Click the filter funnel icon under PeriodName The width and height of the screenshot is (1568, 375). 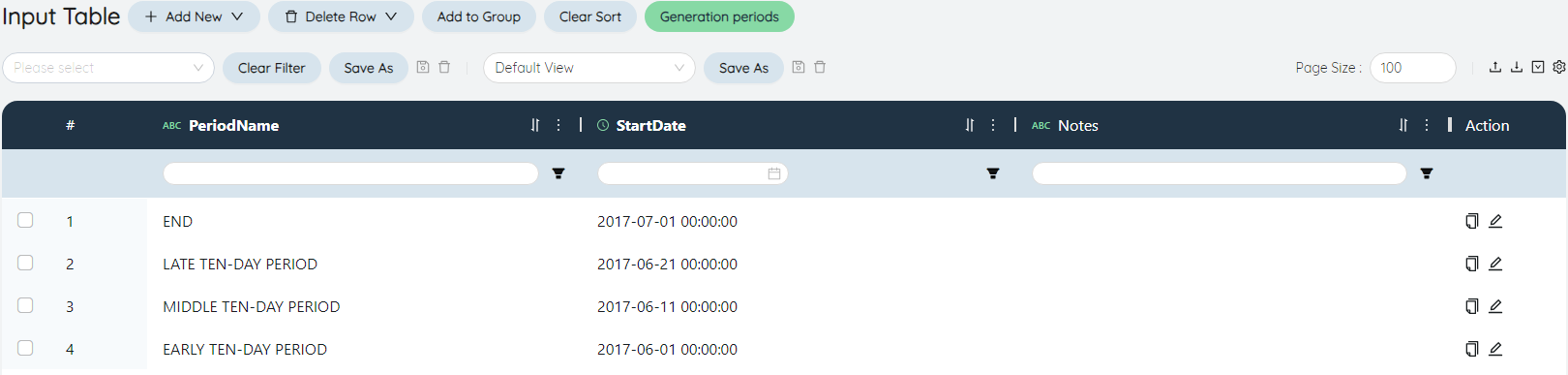click(558, 173)
